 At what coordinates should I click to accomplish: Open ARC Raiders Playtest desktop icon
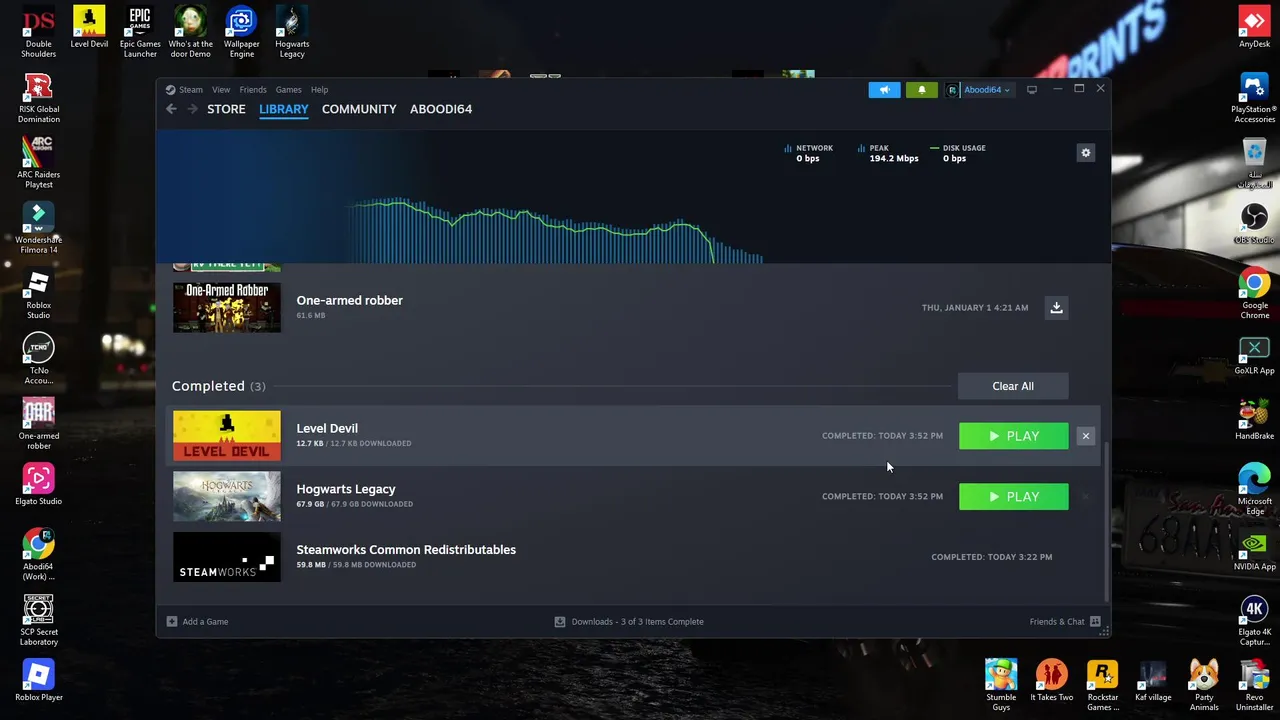pyautogui.click(x=39, y=163)
